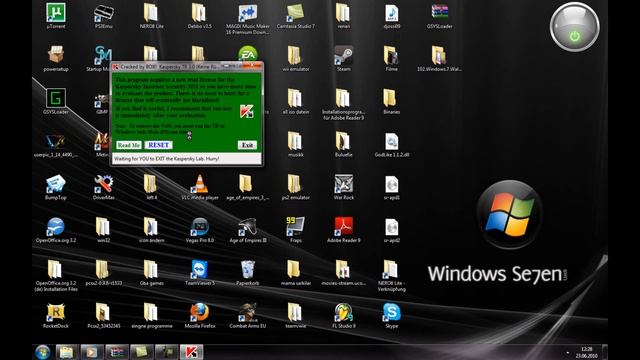This screenshot has width=640, height=360.
Task: Launch TeamViewer 5 from the desktop
Action: coord(200,272)
